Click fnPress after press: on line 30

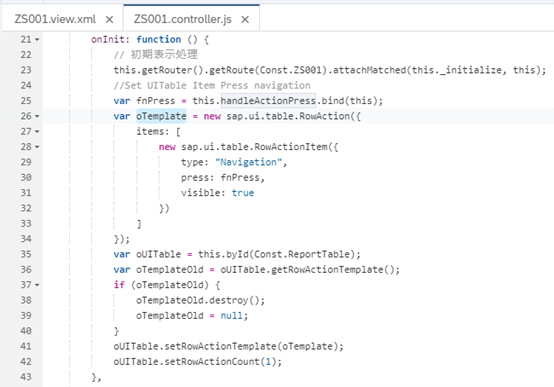point(240,177)
